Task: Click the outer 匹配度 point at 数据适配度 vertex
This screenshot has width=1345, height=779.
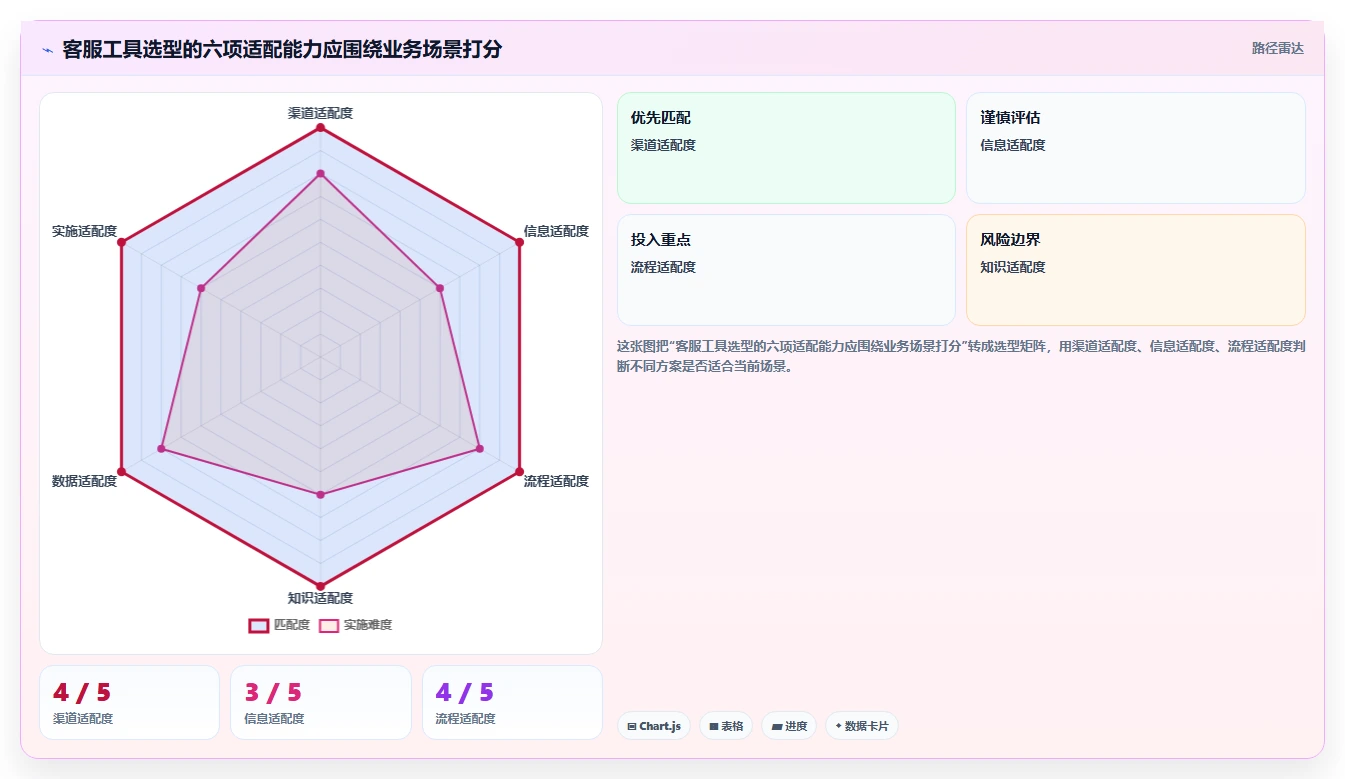Action: click(121, 471)
